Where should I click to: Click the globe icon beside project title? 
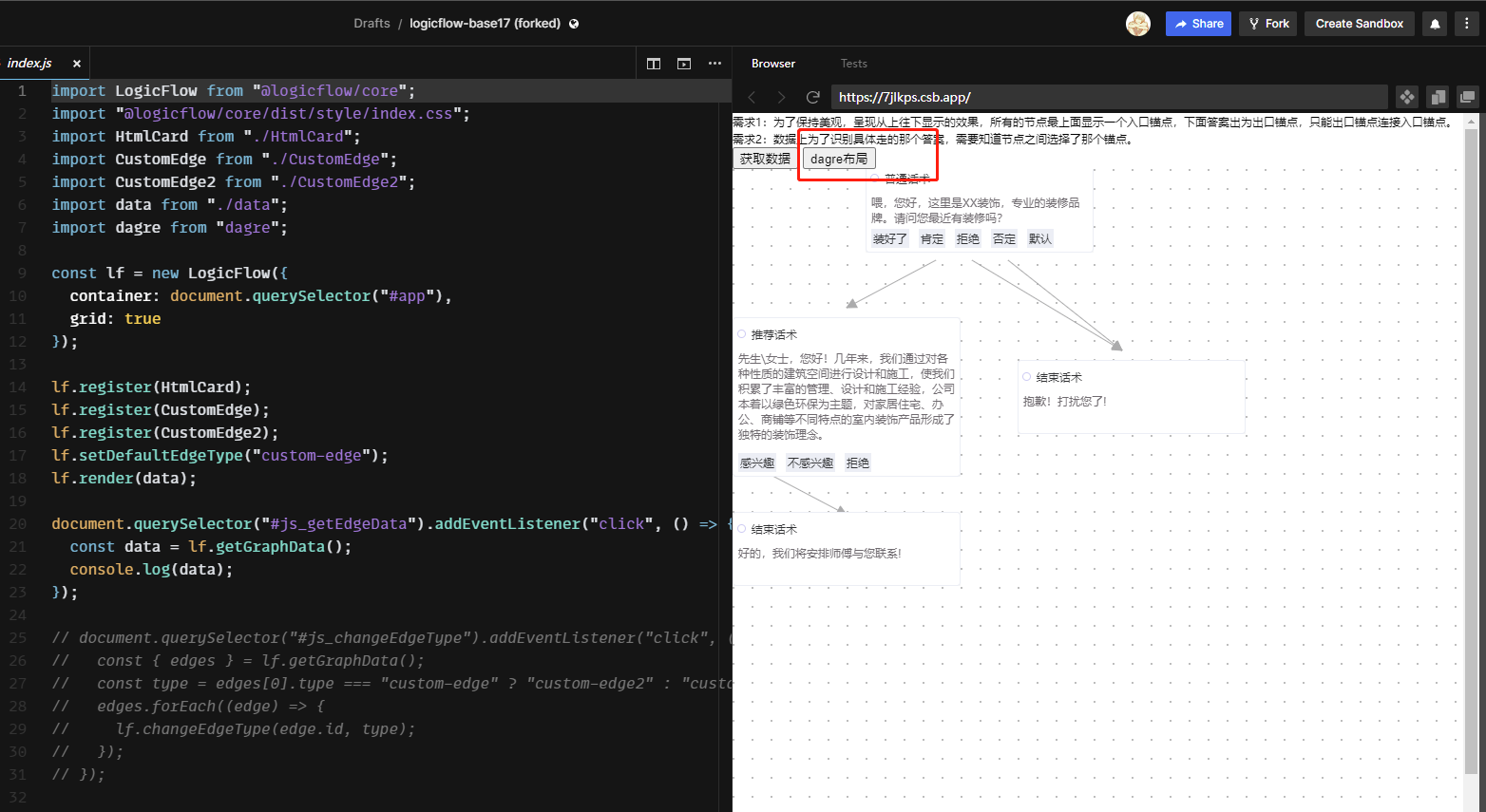(573, 23)
